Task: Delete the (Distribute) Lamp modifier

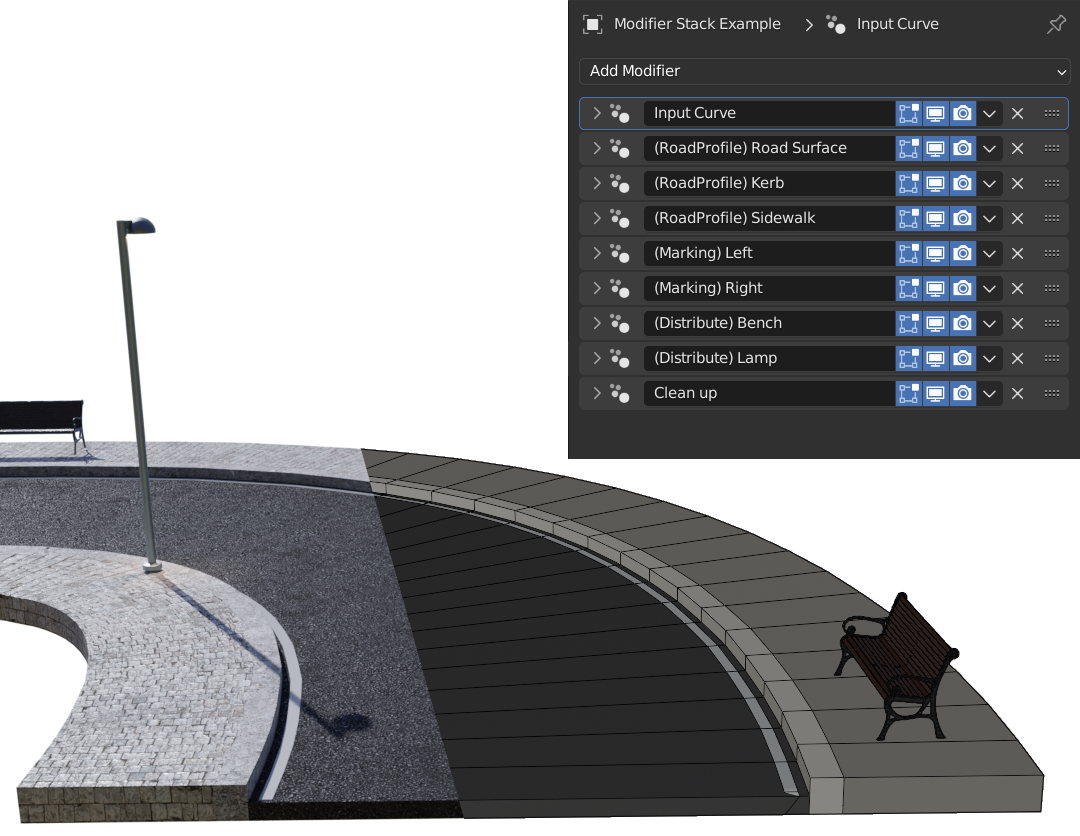Action: [1017, 358]
